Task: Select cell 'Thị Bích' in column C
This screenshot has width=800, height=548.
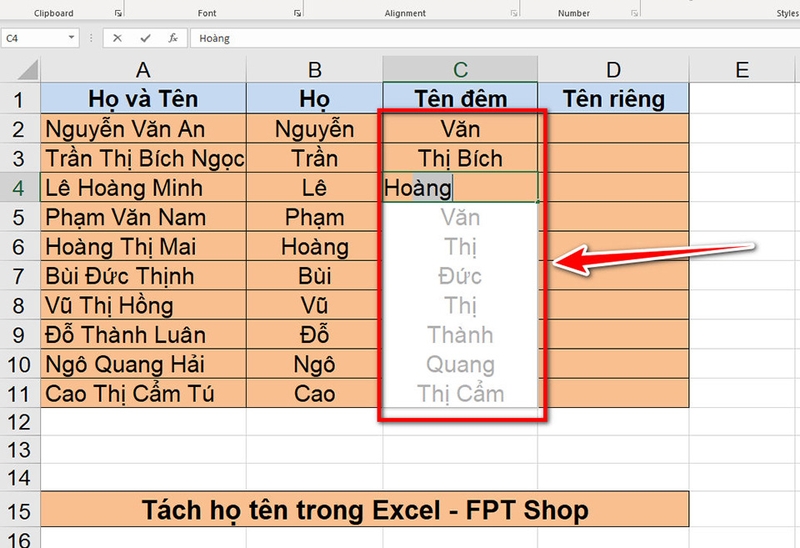Action: [x=460, y=158]
